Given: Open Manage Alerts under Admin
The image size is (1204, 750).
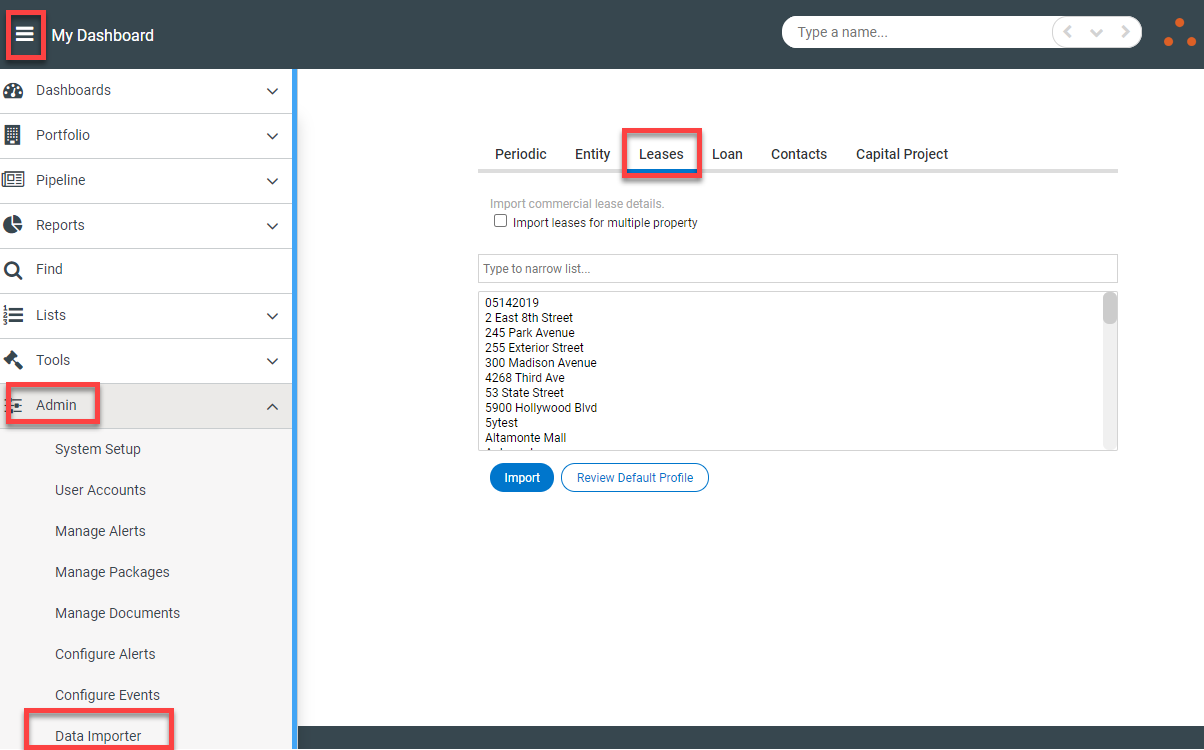Looking at the screenshot, I should [100, 531].
